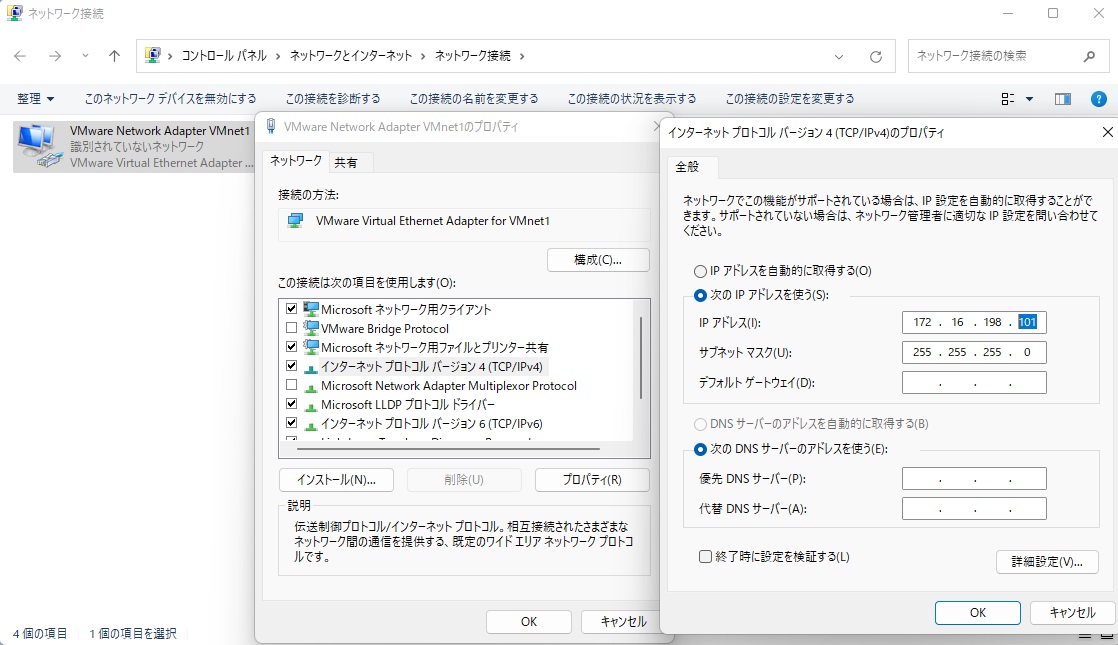Click the address bar folder icon

153,56
